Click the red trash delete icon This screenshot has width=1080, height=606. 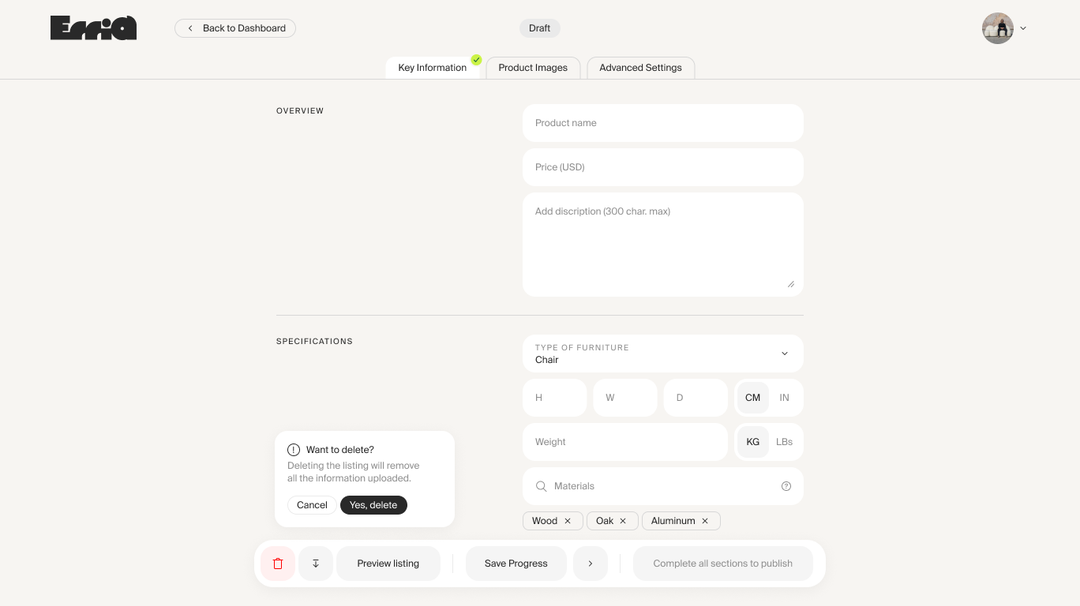click(x=278, y=563)
